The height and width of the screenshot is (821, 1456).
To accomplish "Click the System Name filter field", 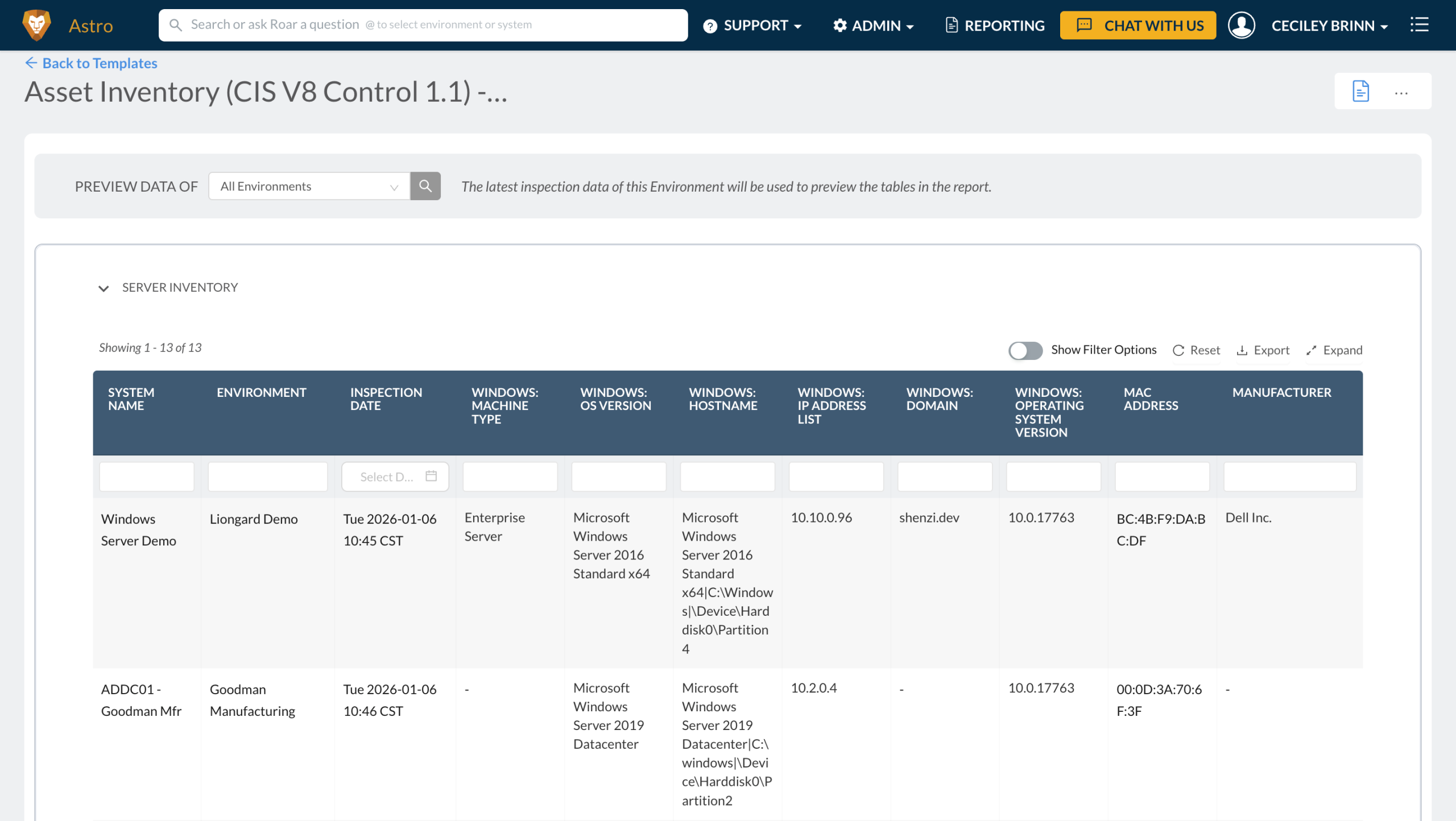I will point(147,476).
